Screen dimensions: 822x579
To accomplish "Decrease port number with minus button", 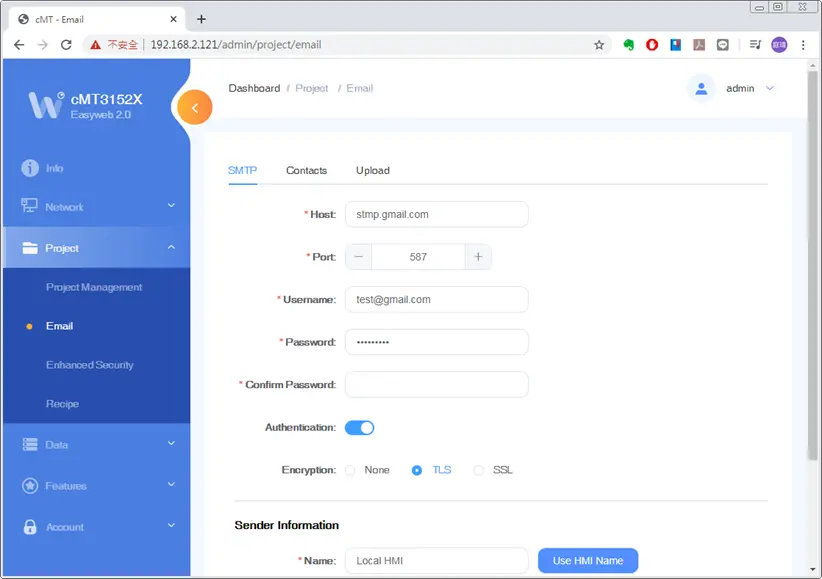I will tap(359, 257).
